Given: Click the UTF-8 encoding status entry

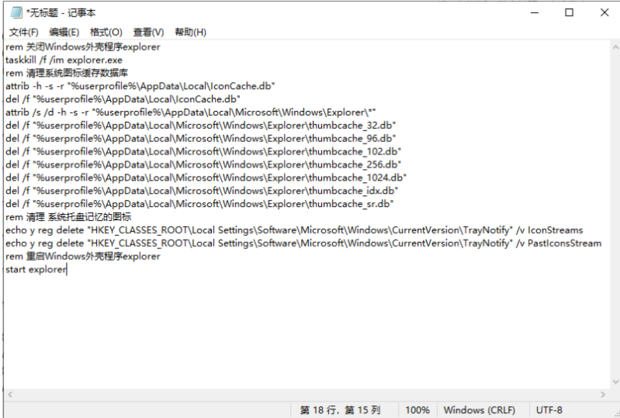Looking at the screenshot, I should point(549,410).
